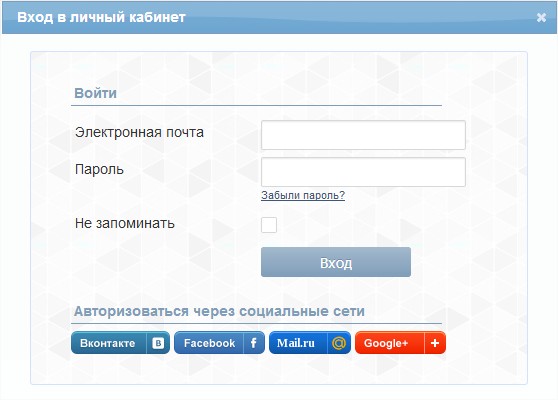558x400 pixels.
Task: Tick the Не запоминать checkbox
Action: point(269,225)
